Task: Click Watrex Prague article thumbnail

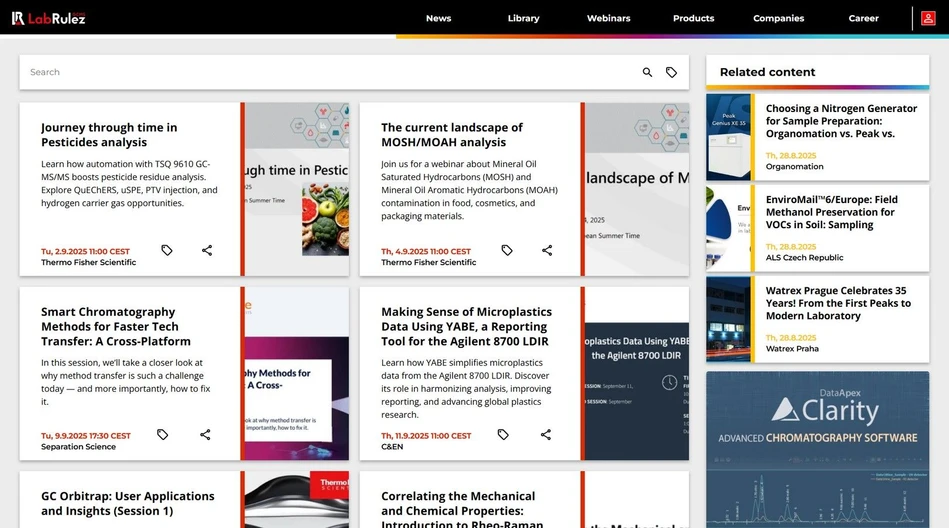Action: (728, 319)
